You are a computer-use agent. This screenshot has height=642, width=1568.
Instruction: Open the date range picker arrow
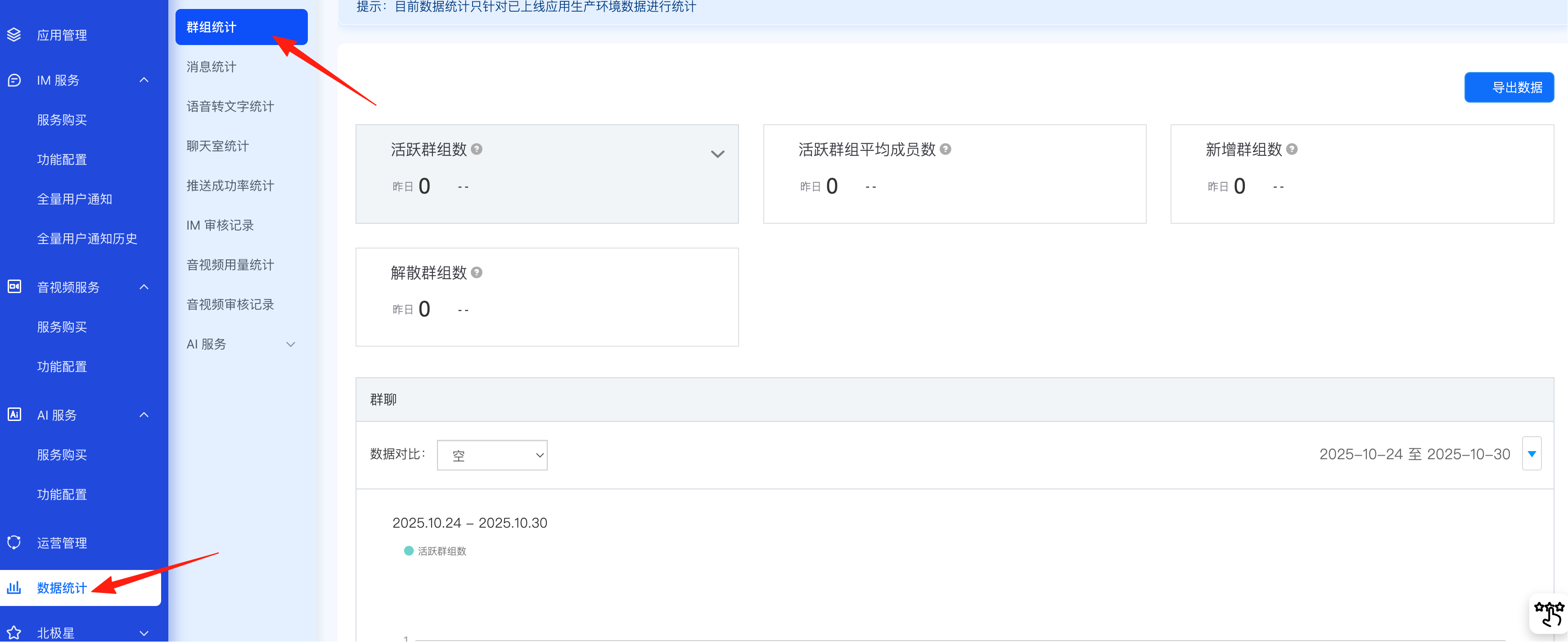pos(1532,454)
